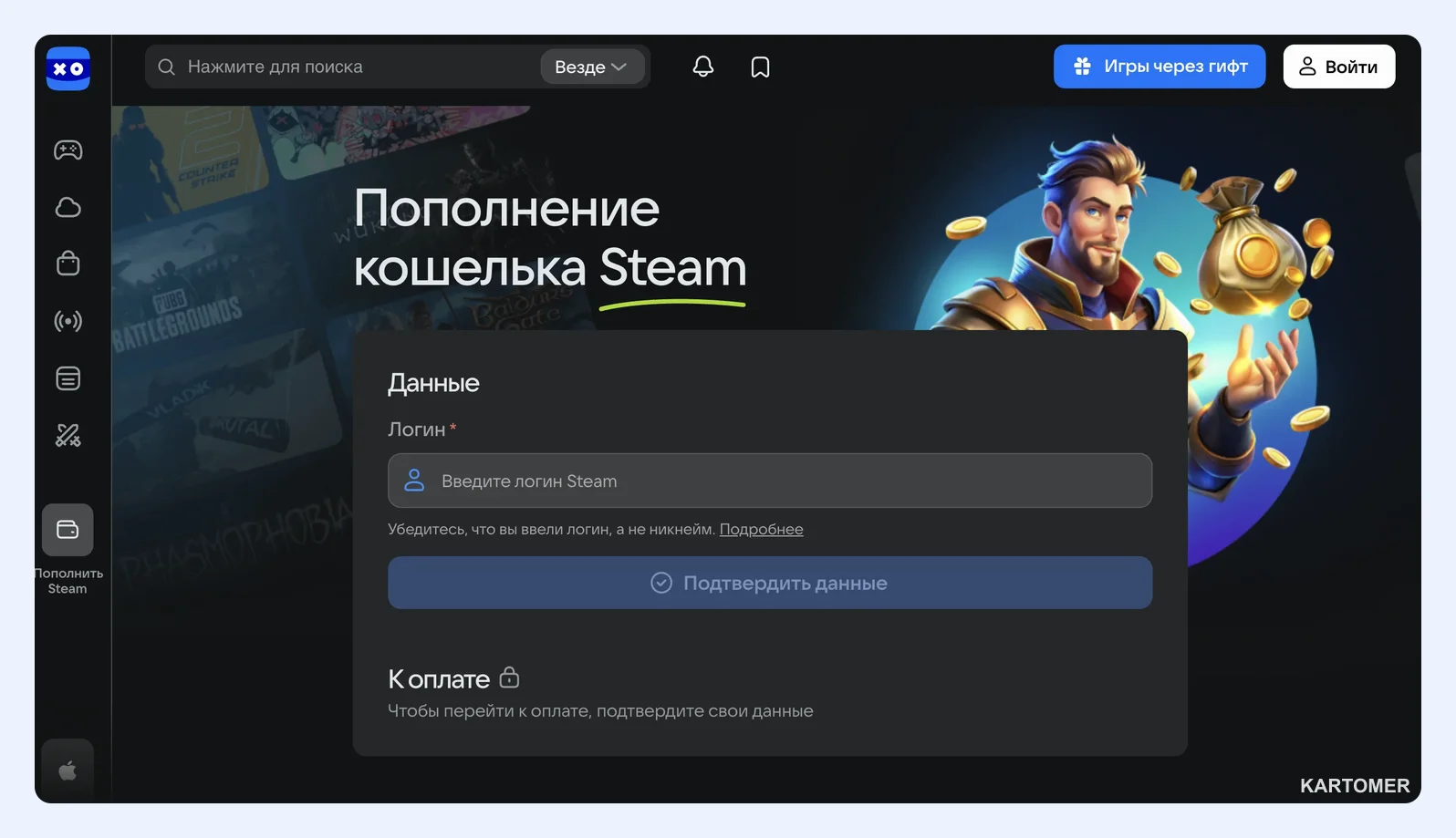Viewport: 1456px width, 838px height.
Task: Open the XO logo home icon
Action: pos(68,68)
